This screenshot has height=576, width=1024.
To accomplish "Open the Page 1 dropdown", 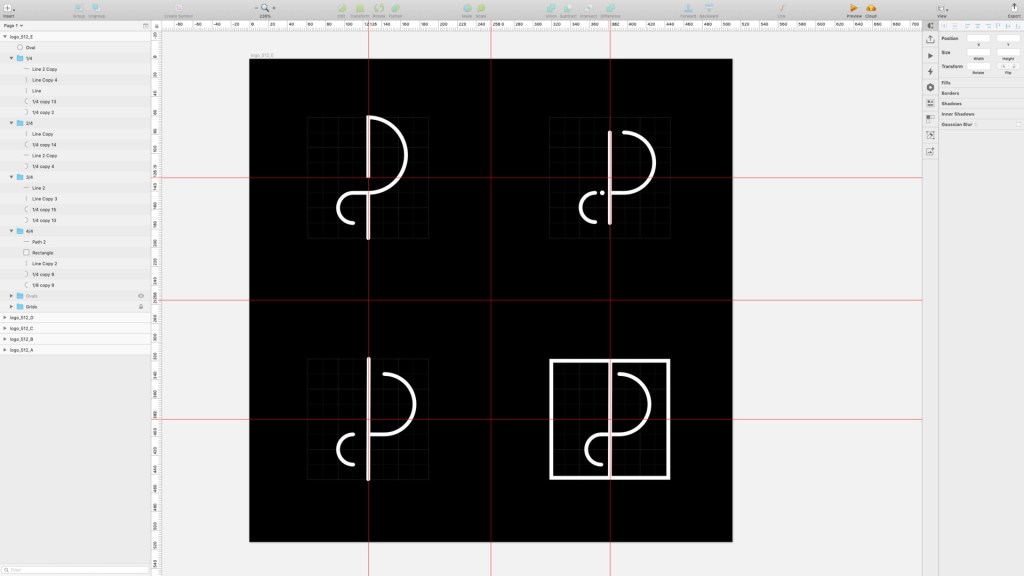I will (x=13, y=25).
